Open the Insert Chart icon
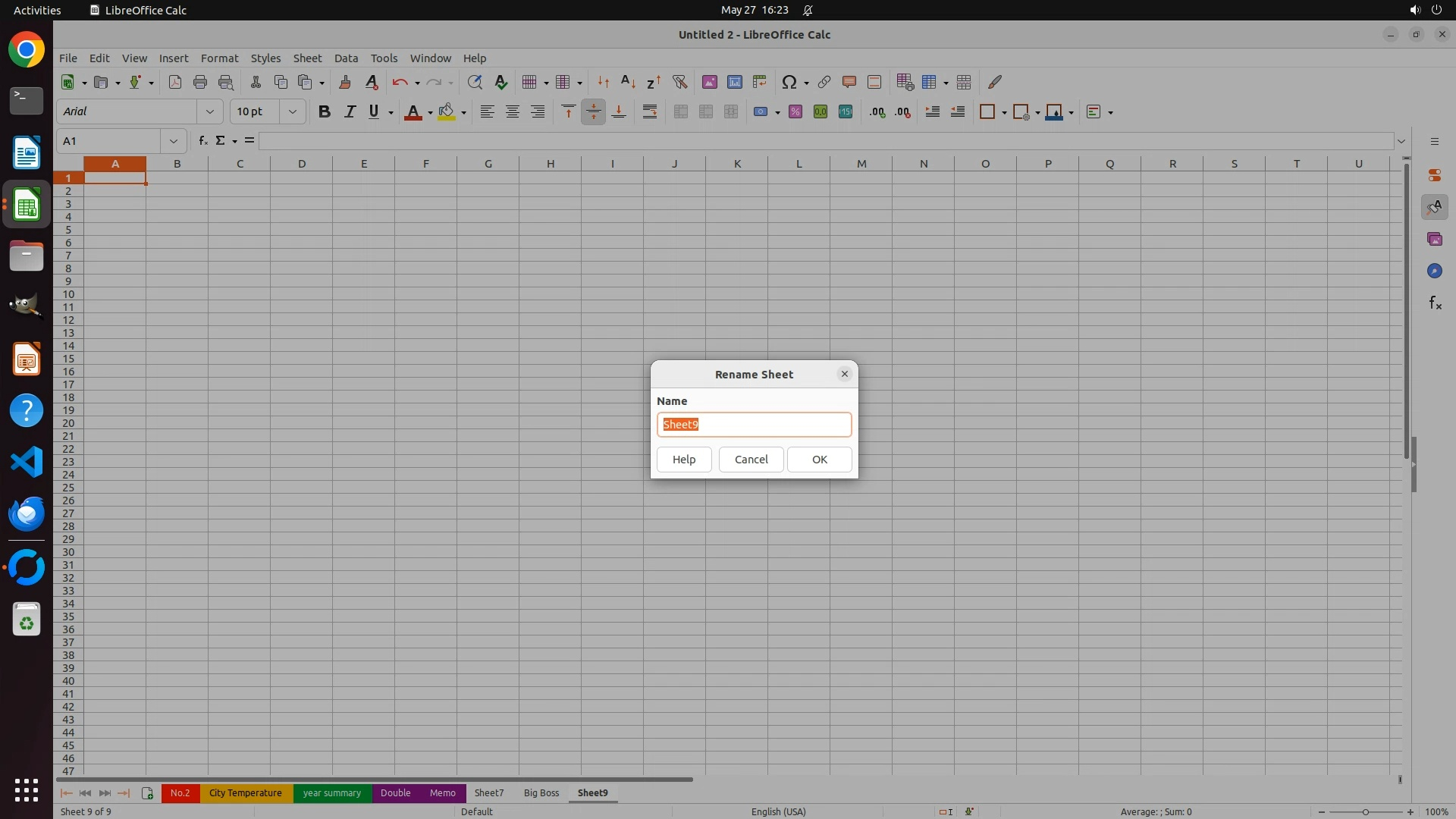Viewport: 1456px width, 819px height. 734,82
